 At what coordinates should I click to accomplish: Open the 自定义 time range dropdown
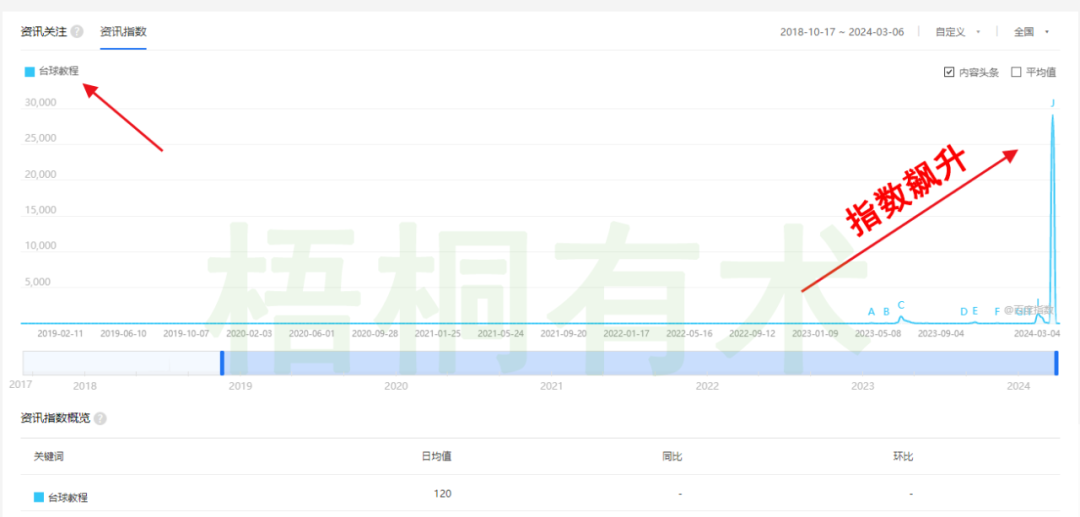pyautogui.click(x=957, y=32)
